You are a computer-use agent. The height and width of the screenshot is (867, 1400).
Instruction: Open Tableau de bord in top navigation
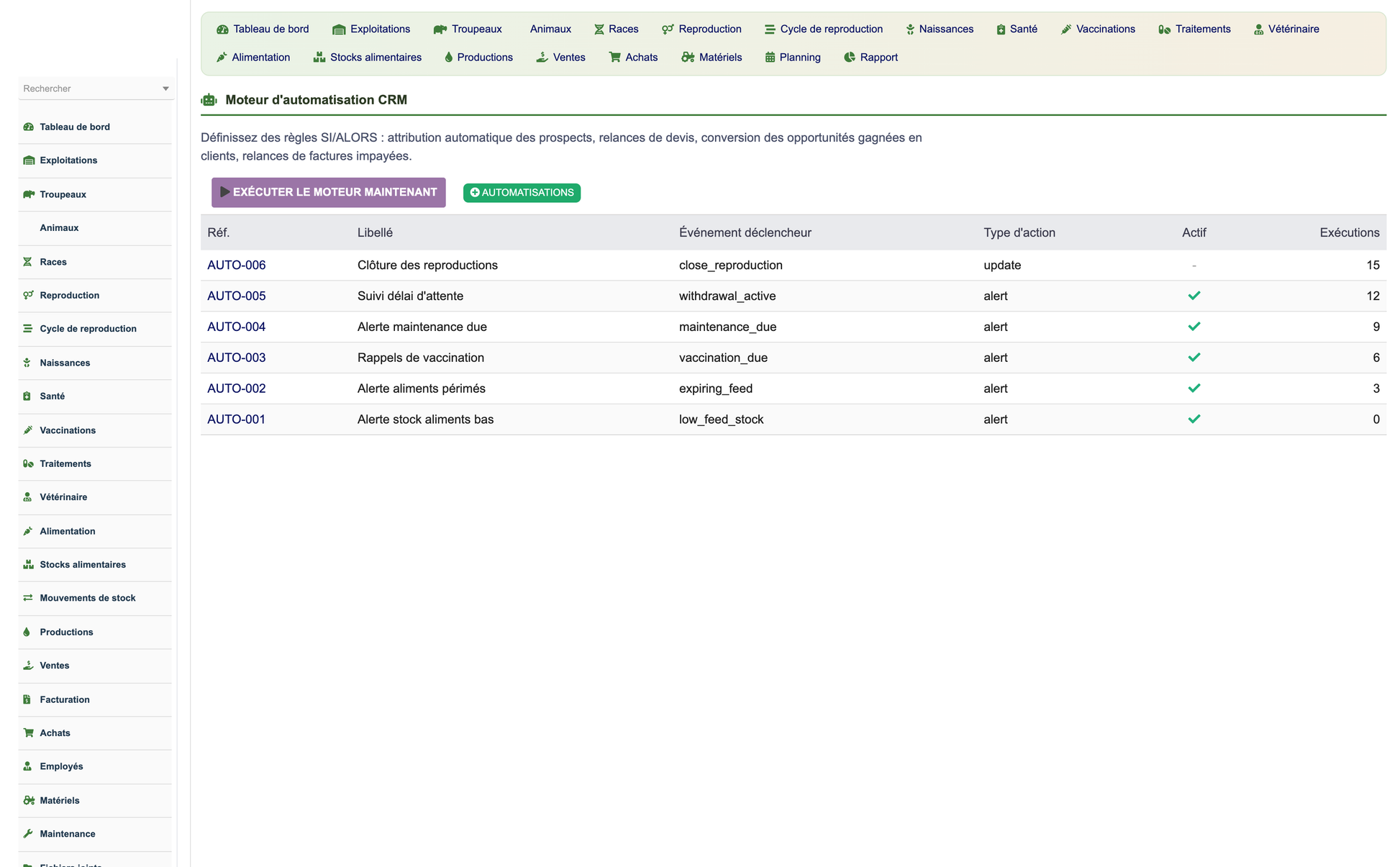(263, 29)
